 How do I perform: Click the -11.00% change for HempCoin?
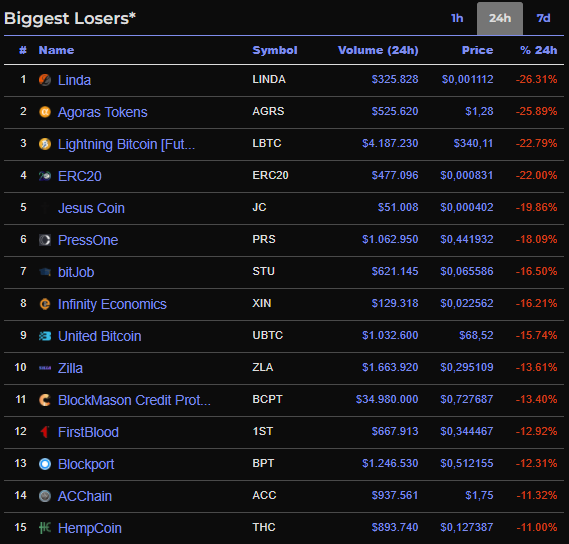click(536, 527)
